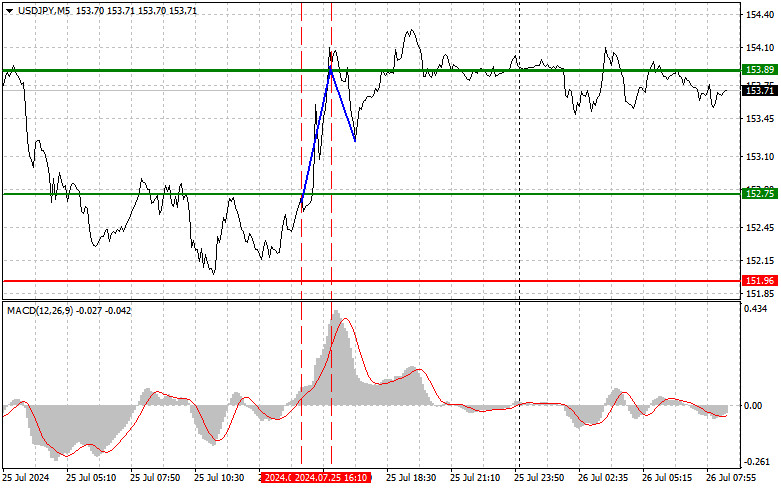Open the chart menu triangle beside USDJPY
Screen dimensions: 781x489
10,11
